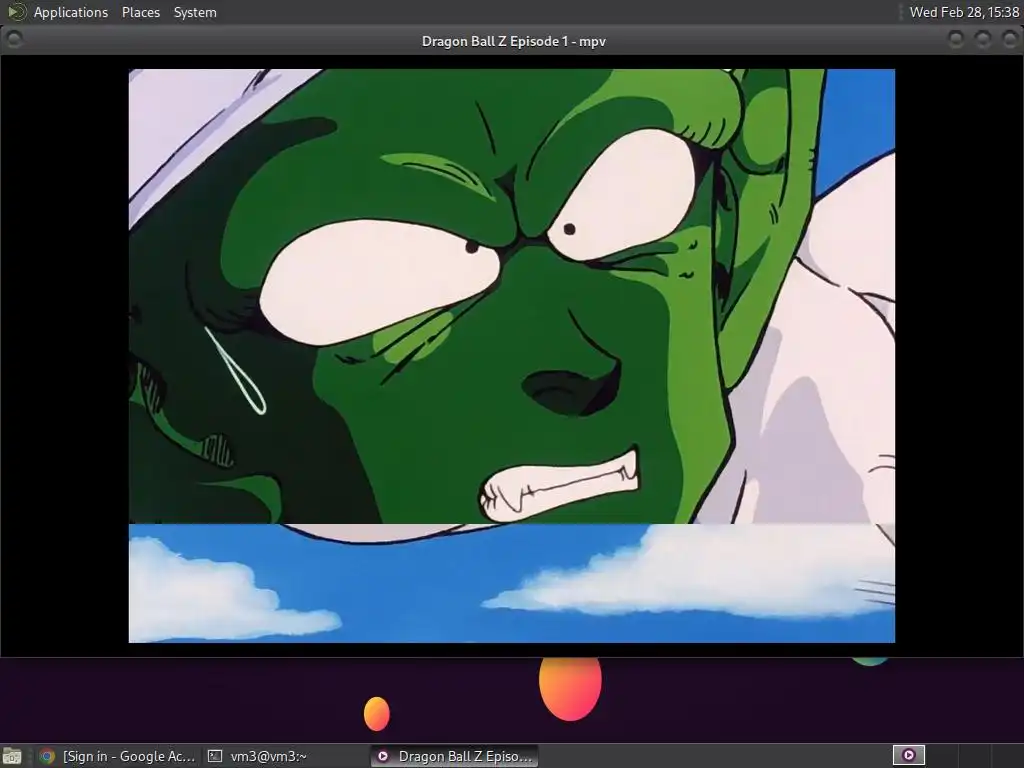The width and height of the screenshot is (1024, 768).
Task: Click the mpv play icon in taskbar entry
Action: pos(383,756)
